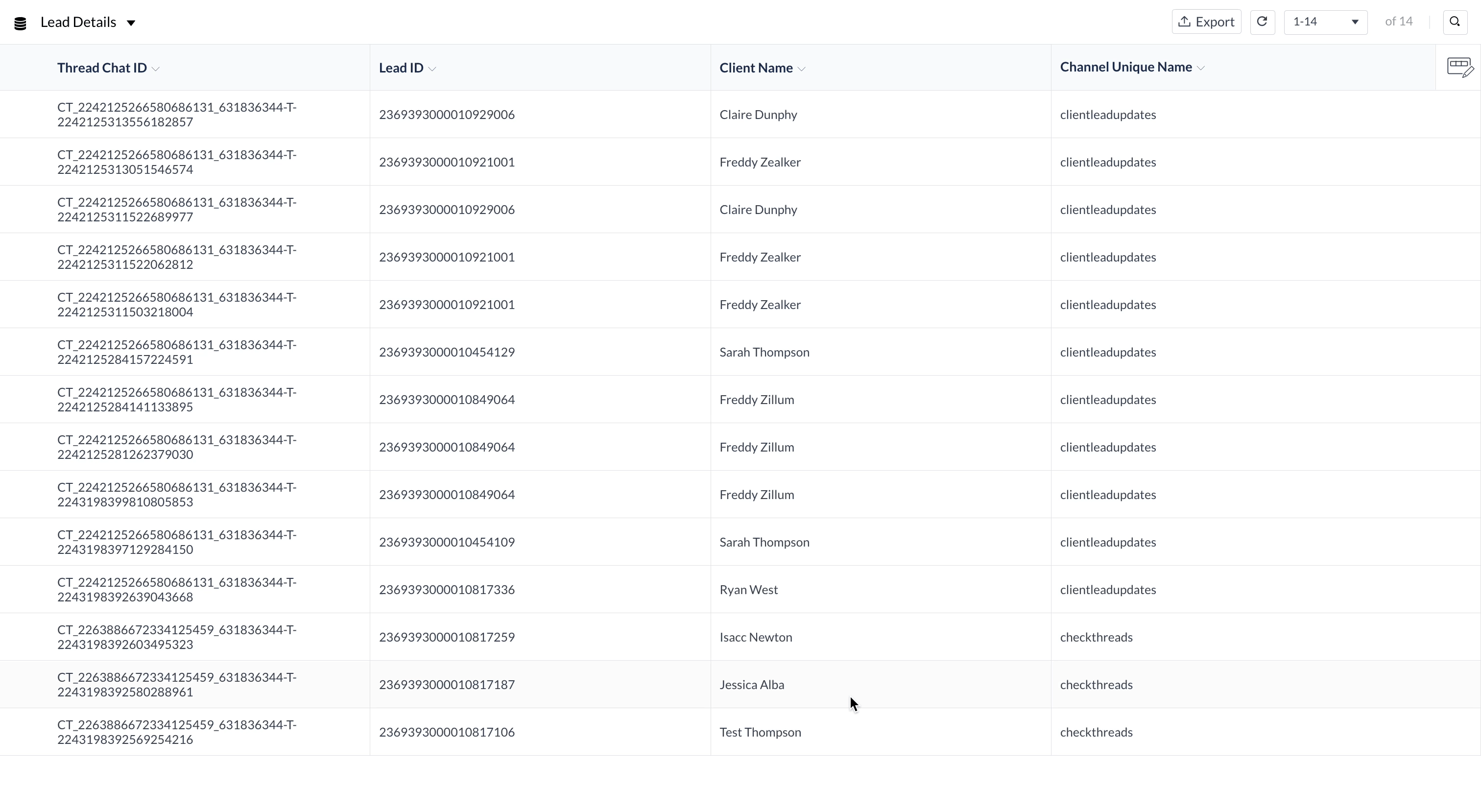
Task: Click the Client Name column header
Action: point(756,68)
